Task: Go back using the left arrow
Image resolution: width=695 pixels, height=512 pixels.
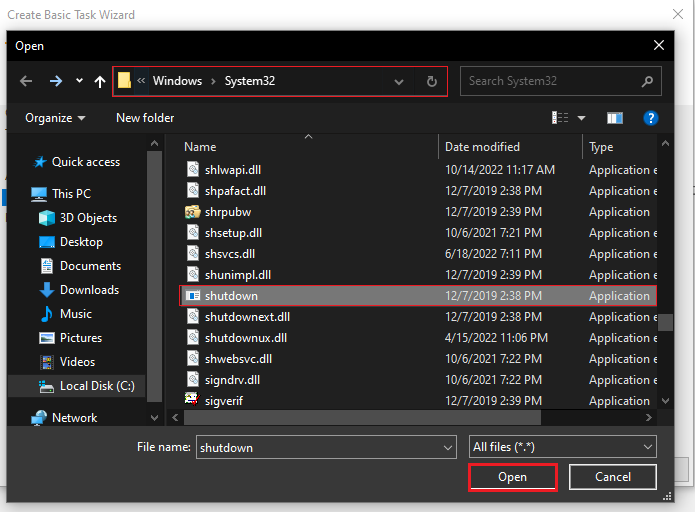Action: pos(26,81)
